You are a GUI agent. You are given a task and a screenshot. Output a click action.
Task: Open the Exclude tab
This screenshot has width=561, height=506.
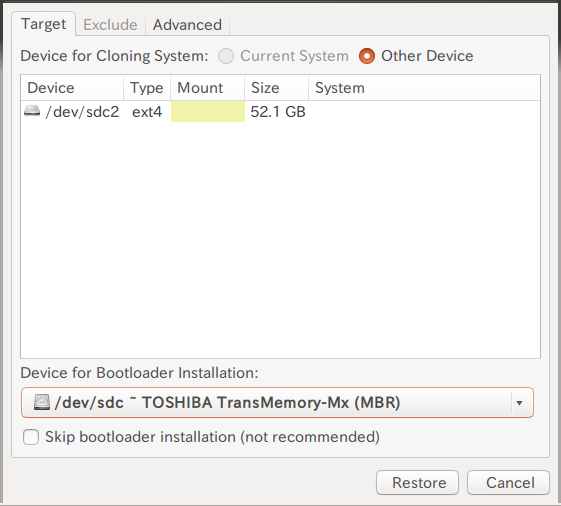110,25
